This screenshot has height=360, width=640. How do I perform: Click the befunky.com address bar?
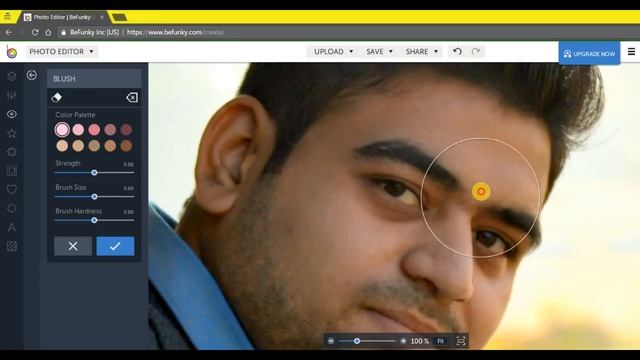point(176,32)
